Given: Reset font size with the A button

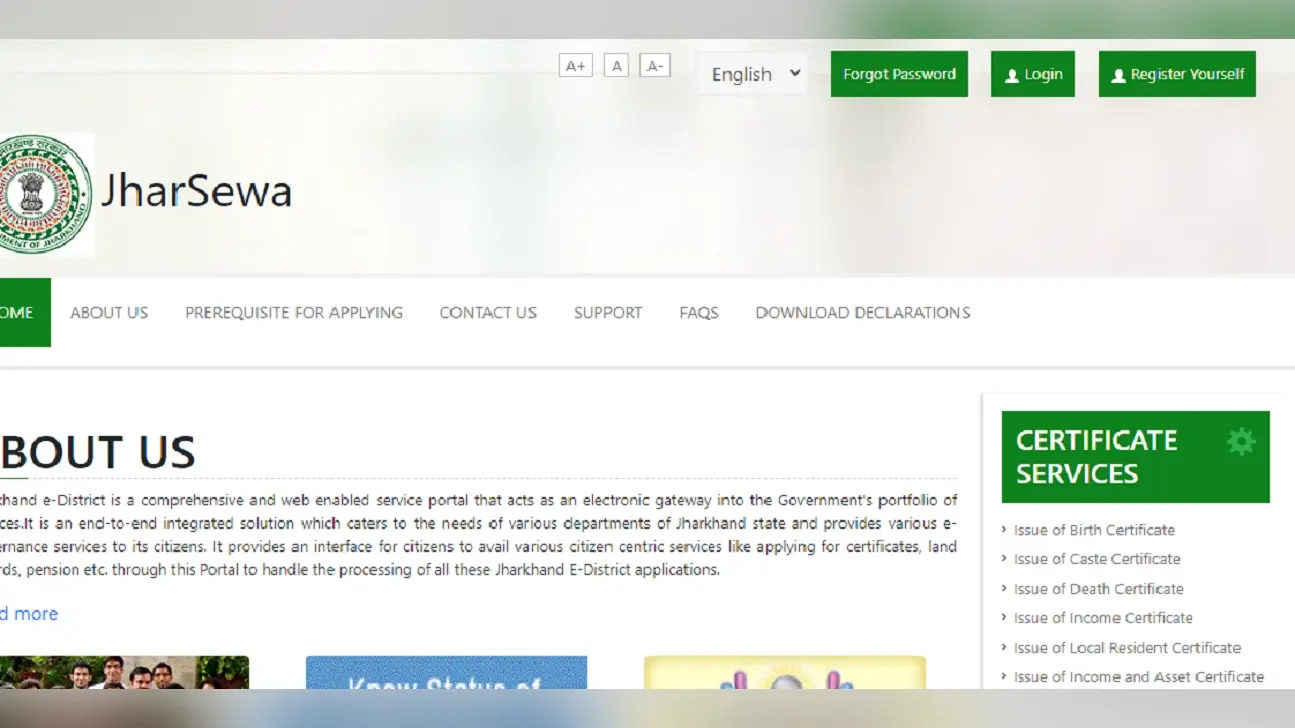Looking at the screenshot, I should click(616, 66).
